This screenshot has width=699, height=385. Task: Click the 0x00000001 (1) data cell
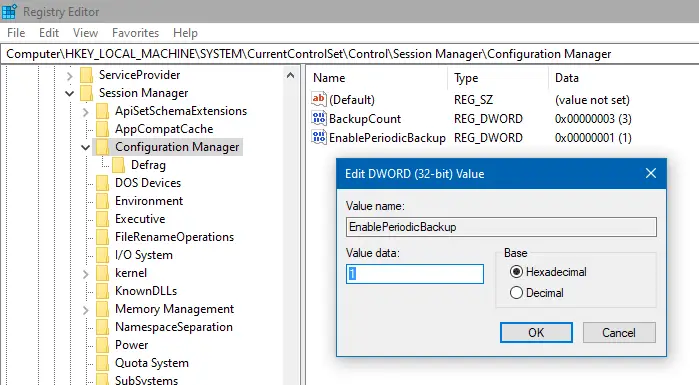pos(593,138)
